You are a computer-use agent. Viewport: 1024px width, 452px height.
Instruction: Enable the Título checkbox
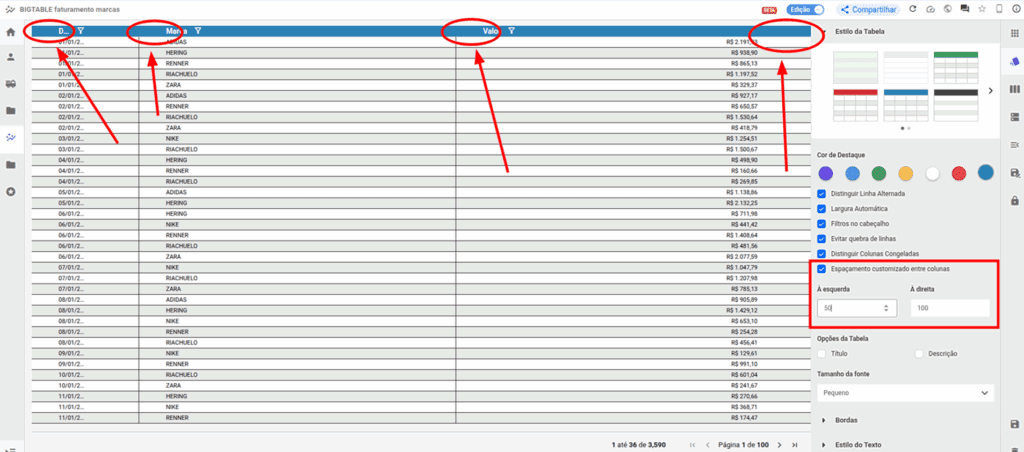tap(822, 353)
